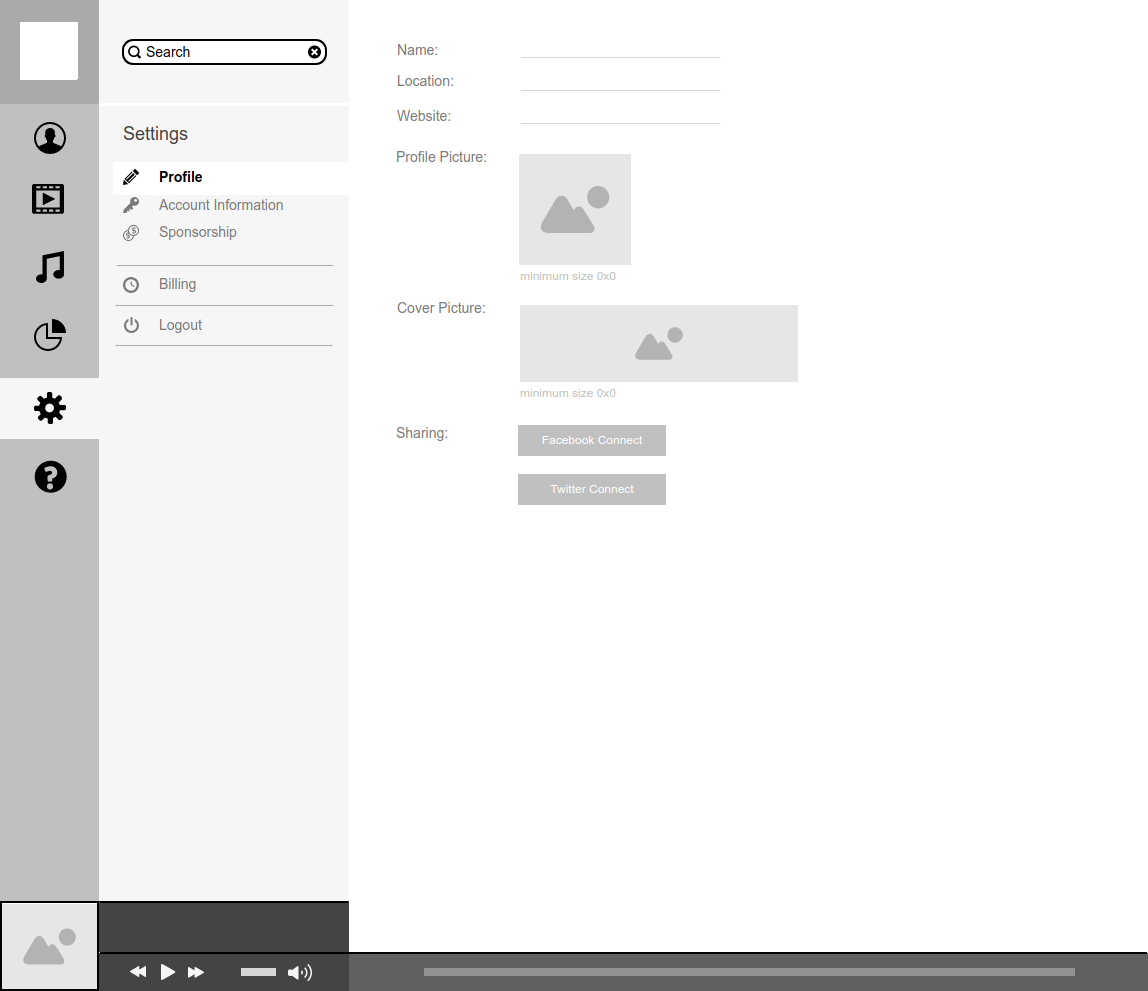Viewport: 1148px width, 991px height.
Task: Click the Twitter Connect button
Action: [592, 490]
